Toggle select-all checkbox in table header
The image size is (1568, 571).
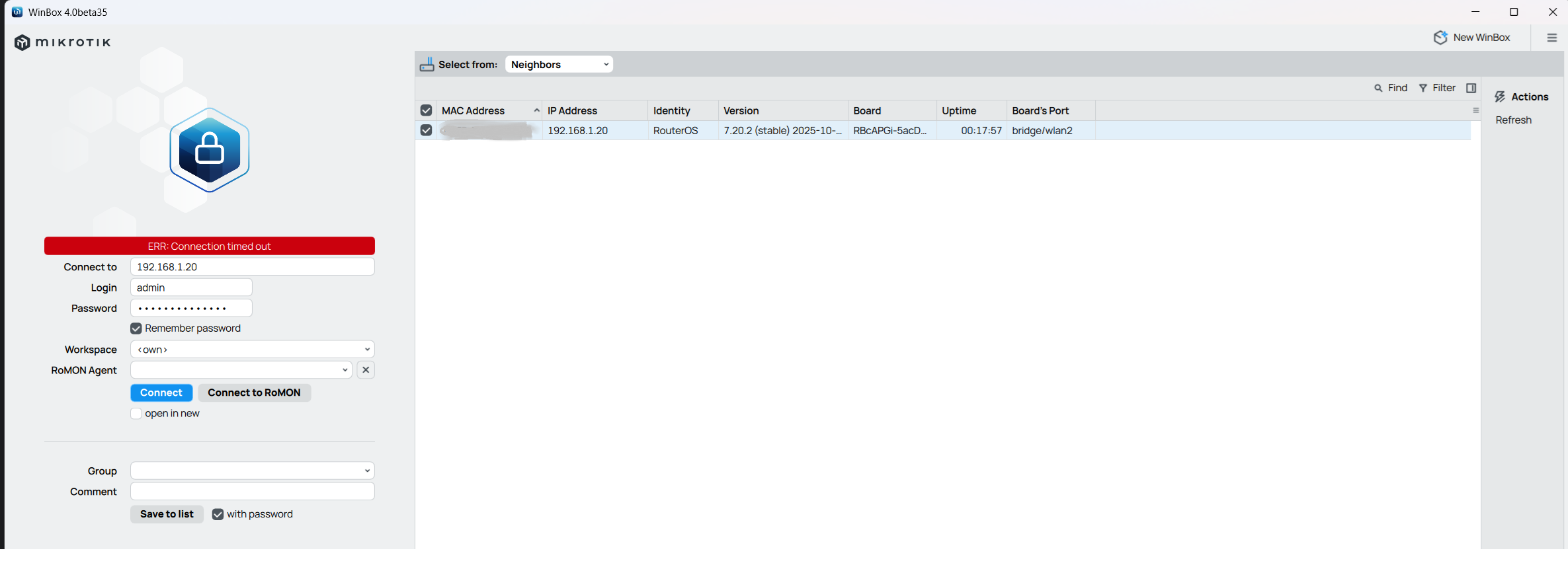(426, 110)
